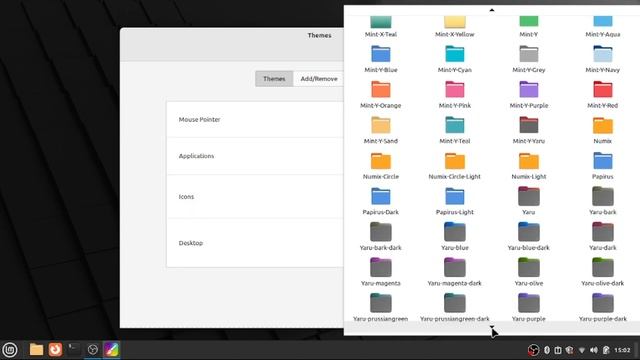Select the Yaru-olive icon theme
Screen dimensions: 640x360
tap(529, 272)
